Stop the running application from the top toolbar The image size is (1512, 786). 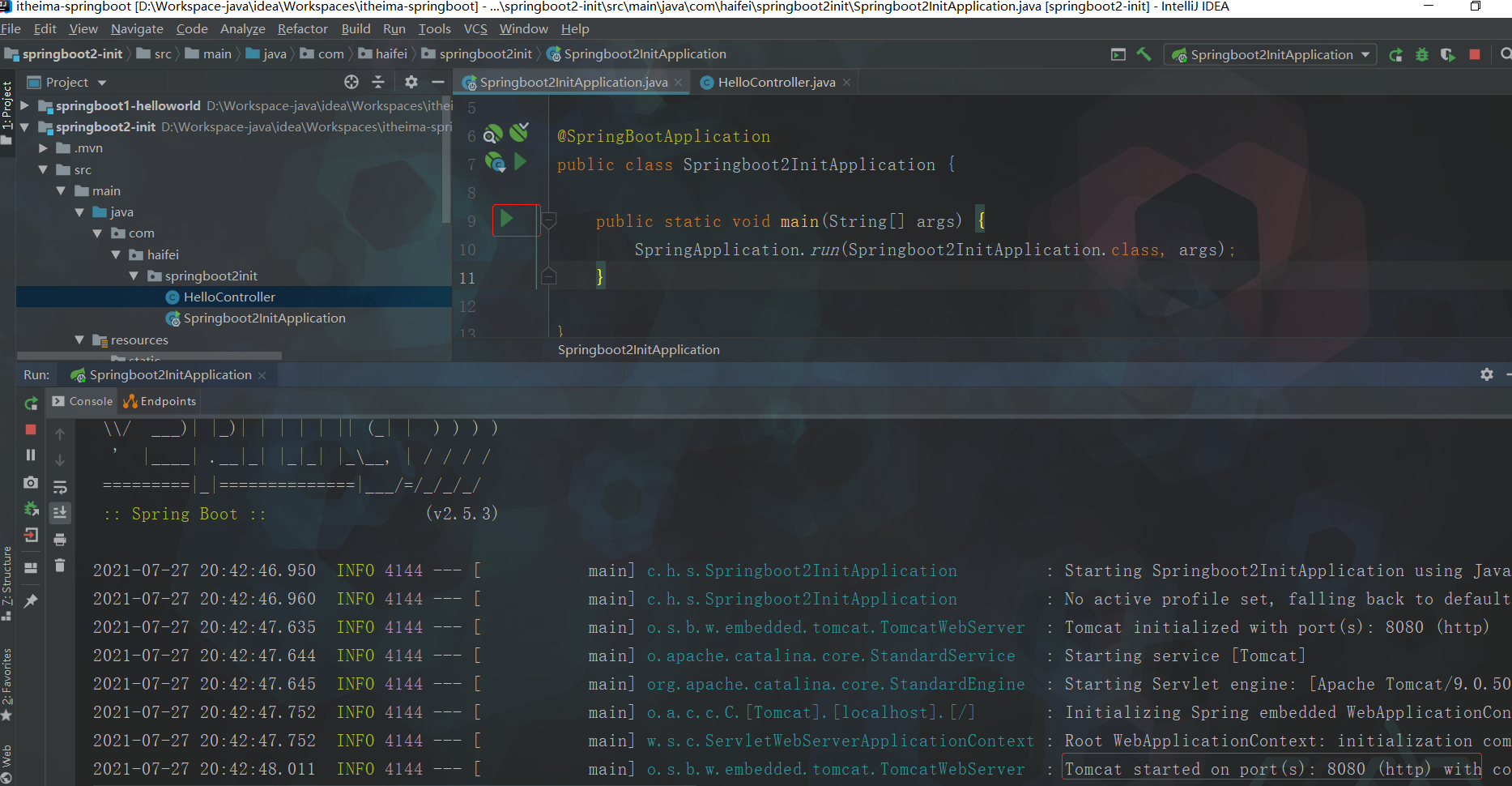coord(1475,54)
